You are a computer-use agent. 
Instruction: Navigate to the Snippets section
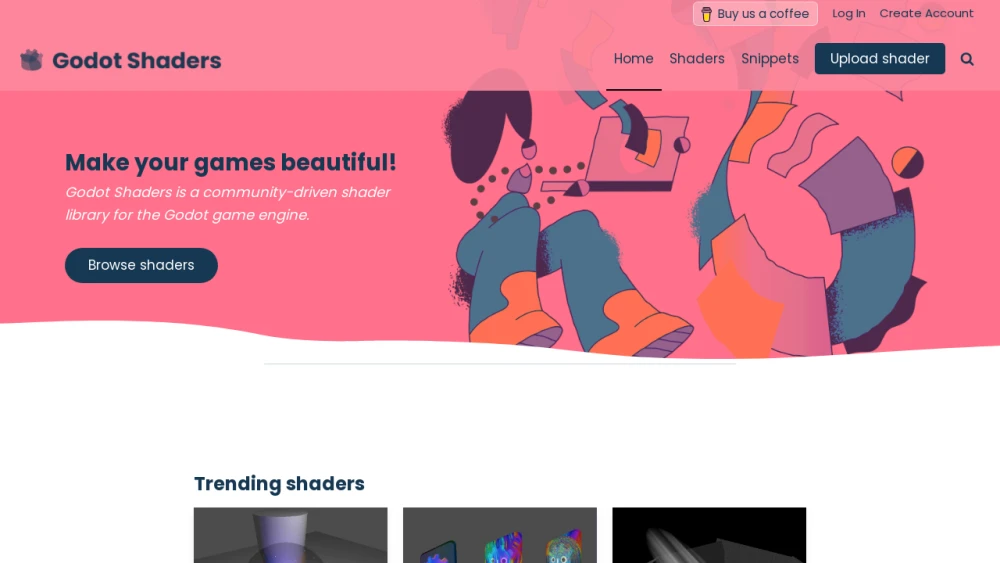(x=770, y=59)
